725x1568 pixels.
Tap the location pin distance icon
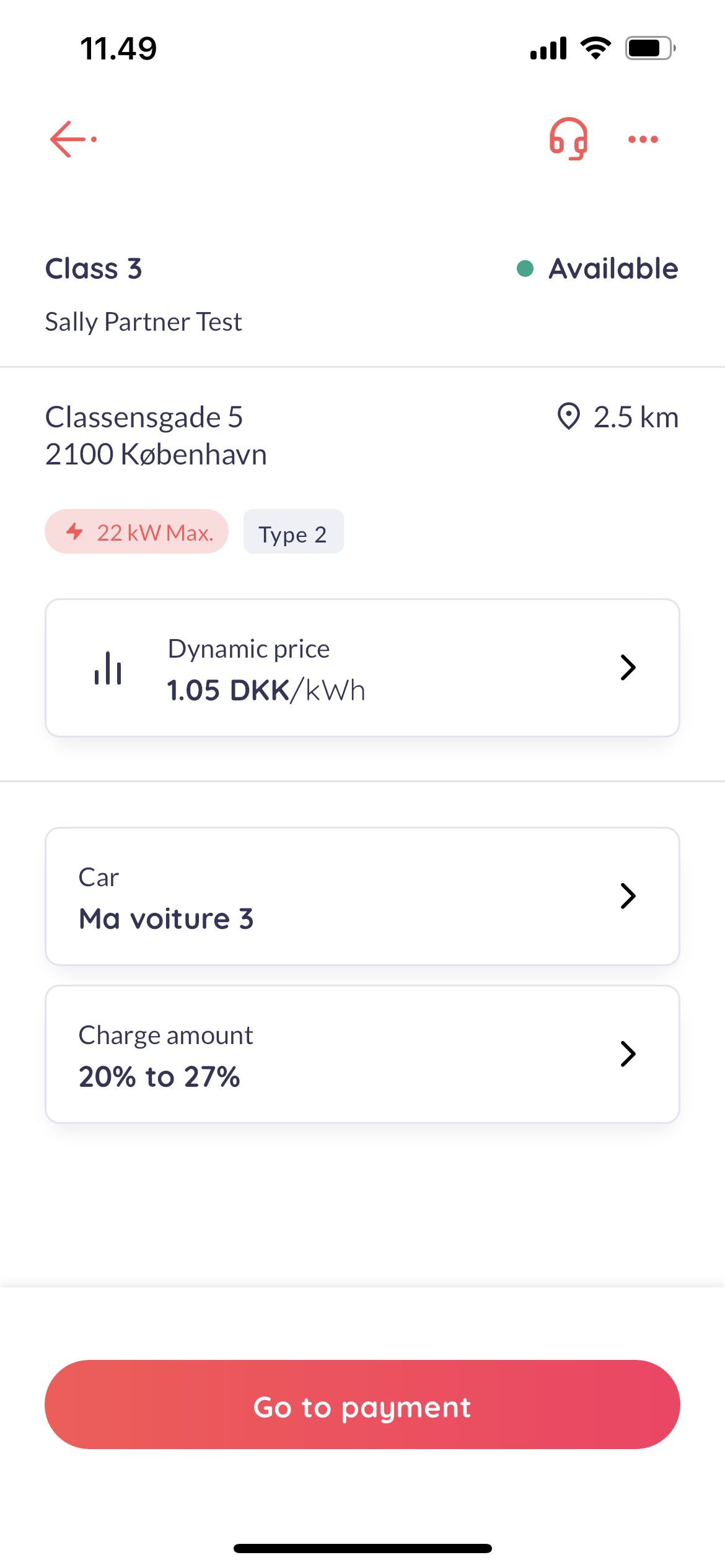(x=568, y=416)
